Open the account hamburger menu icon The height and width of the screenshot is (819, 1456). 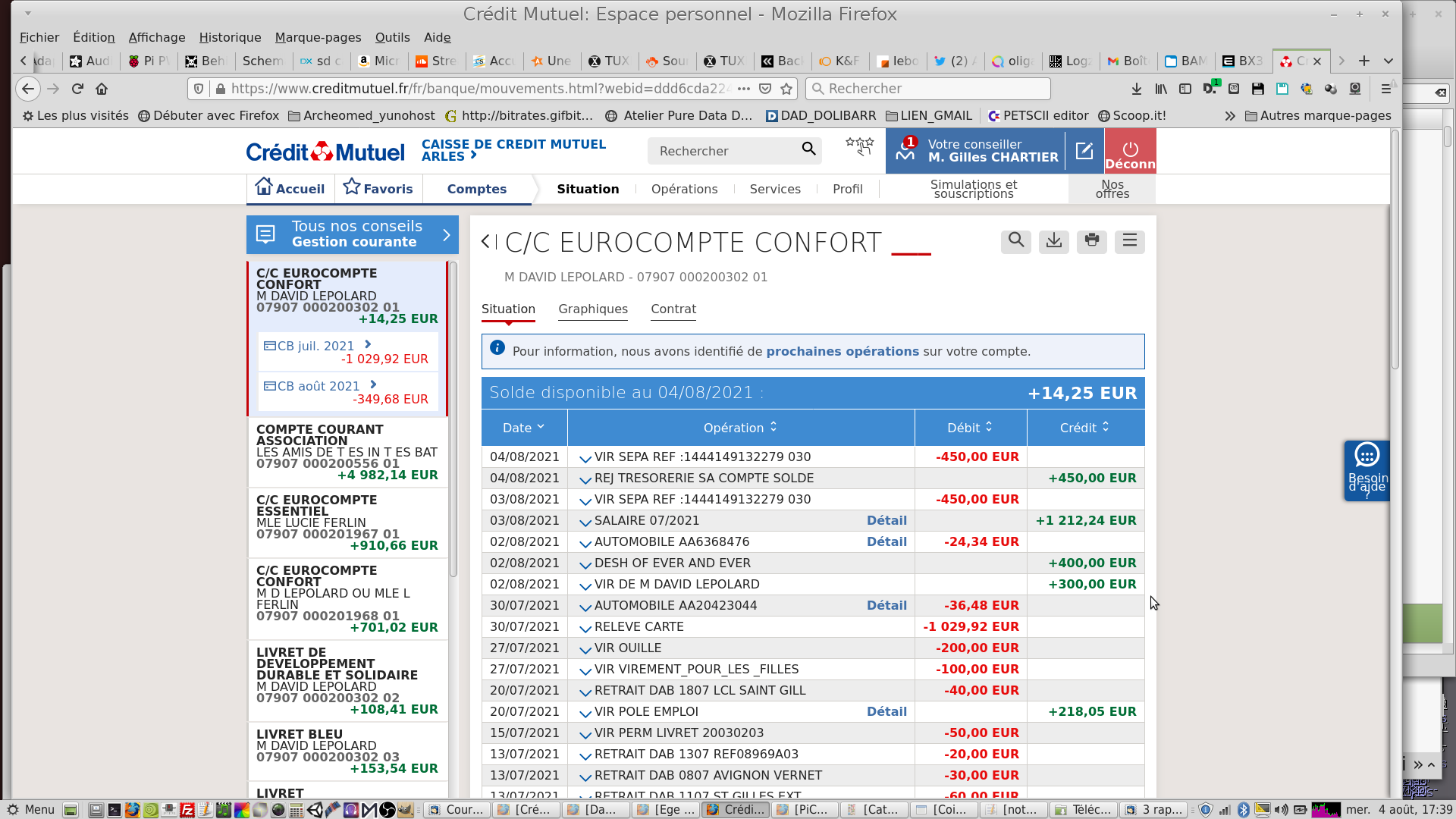point(1129,241)
